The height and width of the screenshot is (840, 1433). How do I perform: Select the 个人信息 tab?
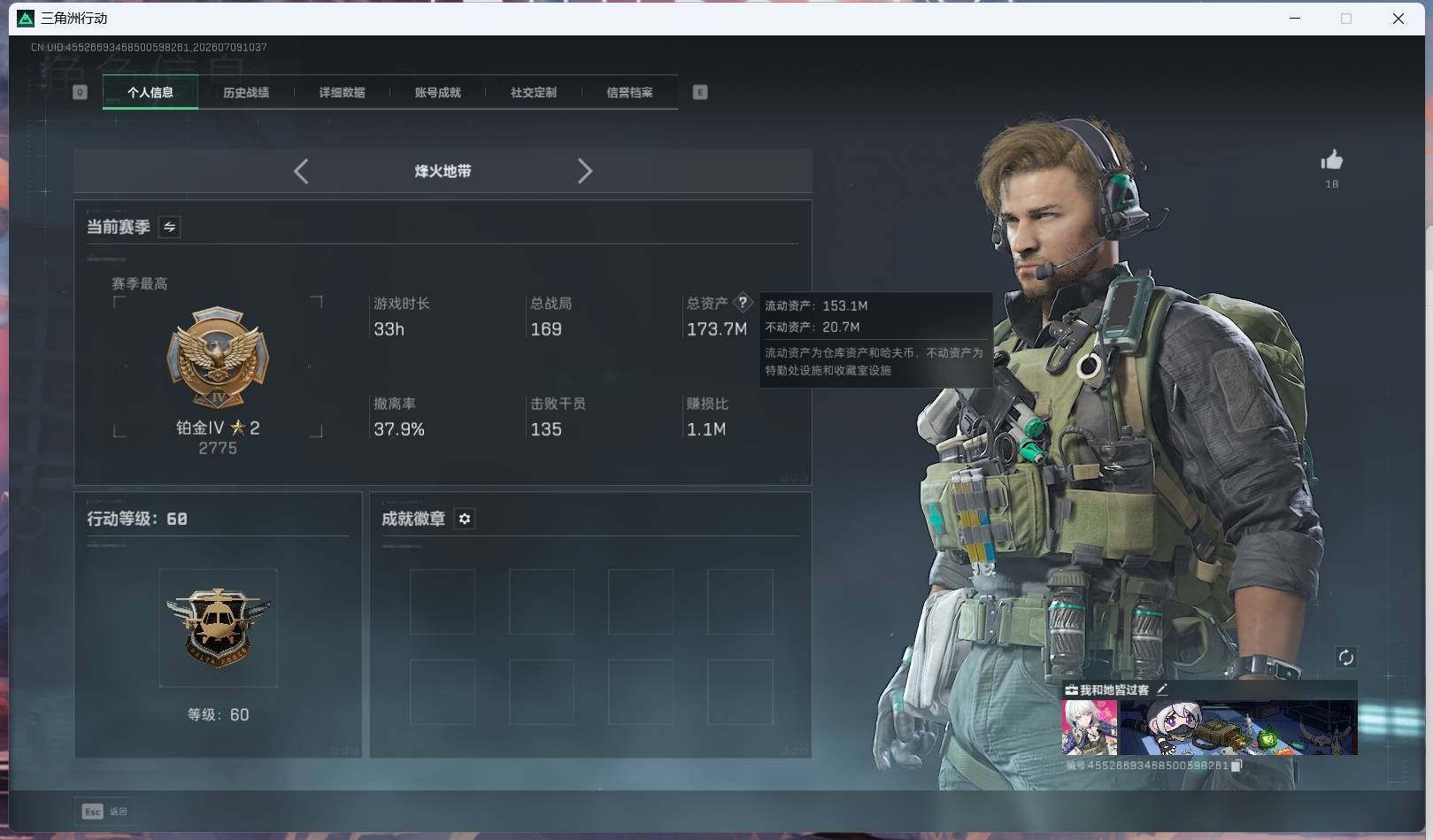(150, 92)
